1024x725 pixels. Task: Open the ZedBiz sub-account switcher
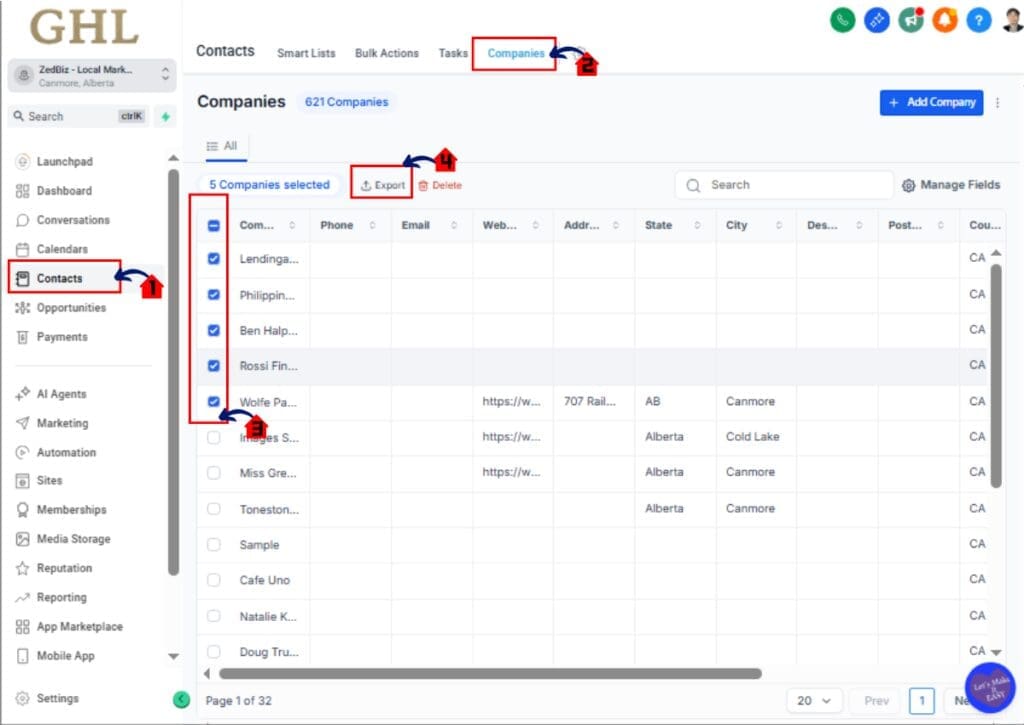pyautogui.click(x=90, y=74)
